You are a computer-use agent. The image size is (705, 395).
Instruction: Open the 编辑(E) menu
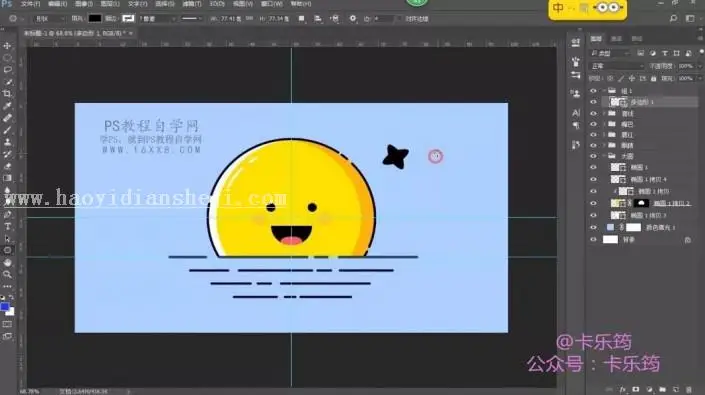[57, 4]
